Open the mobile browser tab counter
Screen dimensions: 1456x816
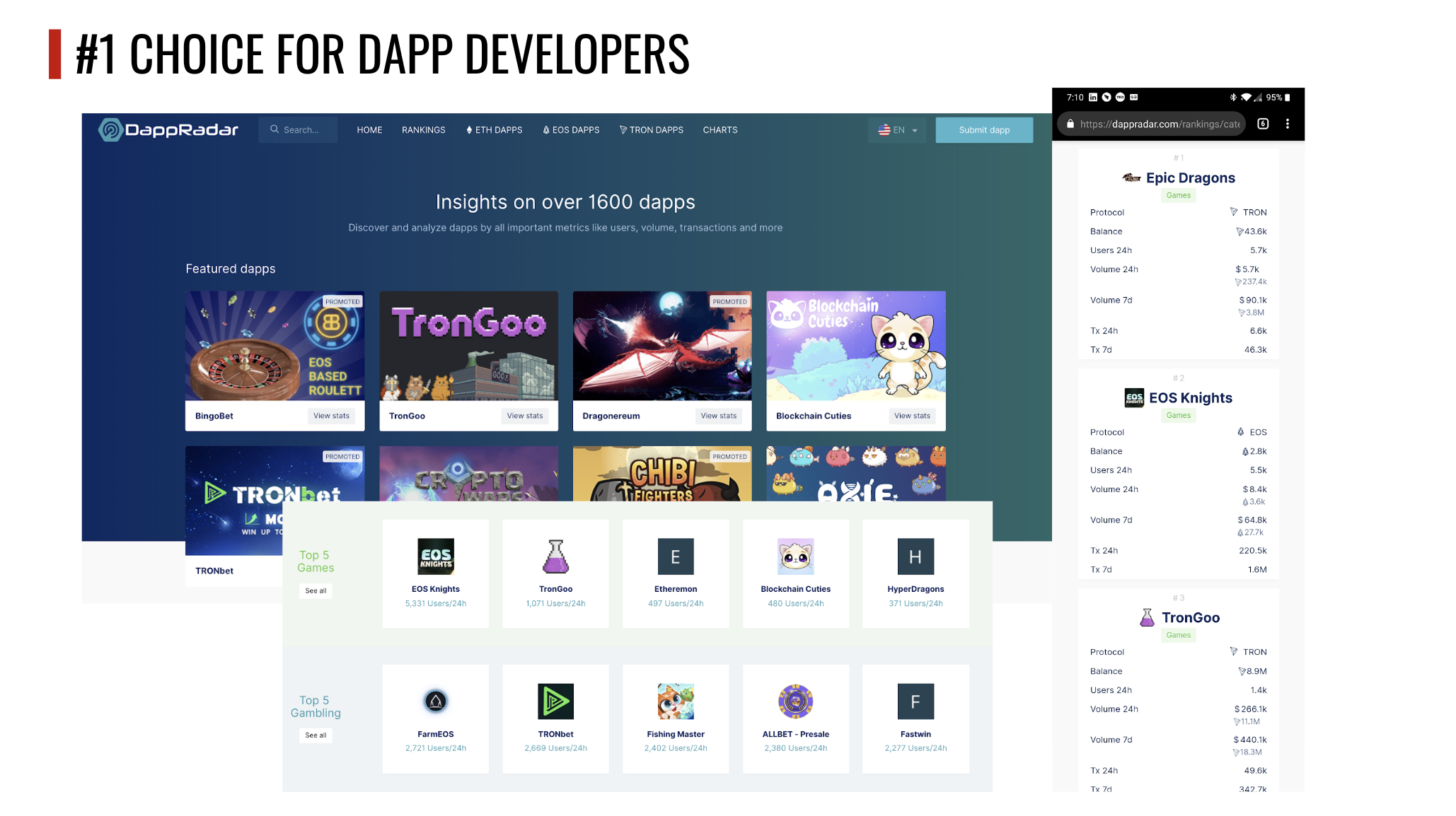pos(1263,124)
